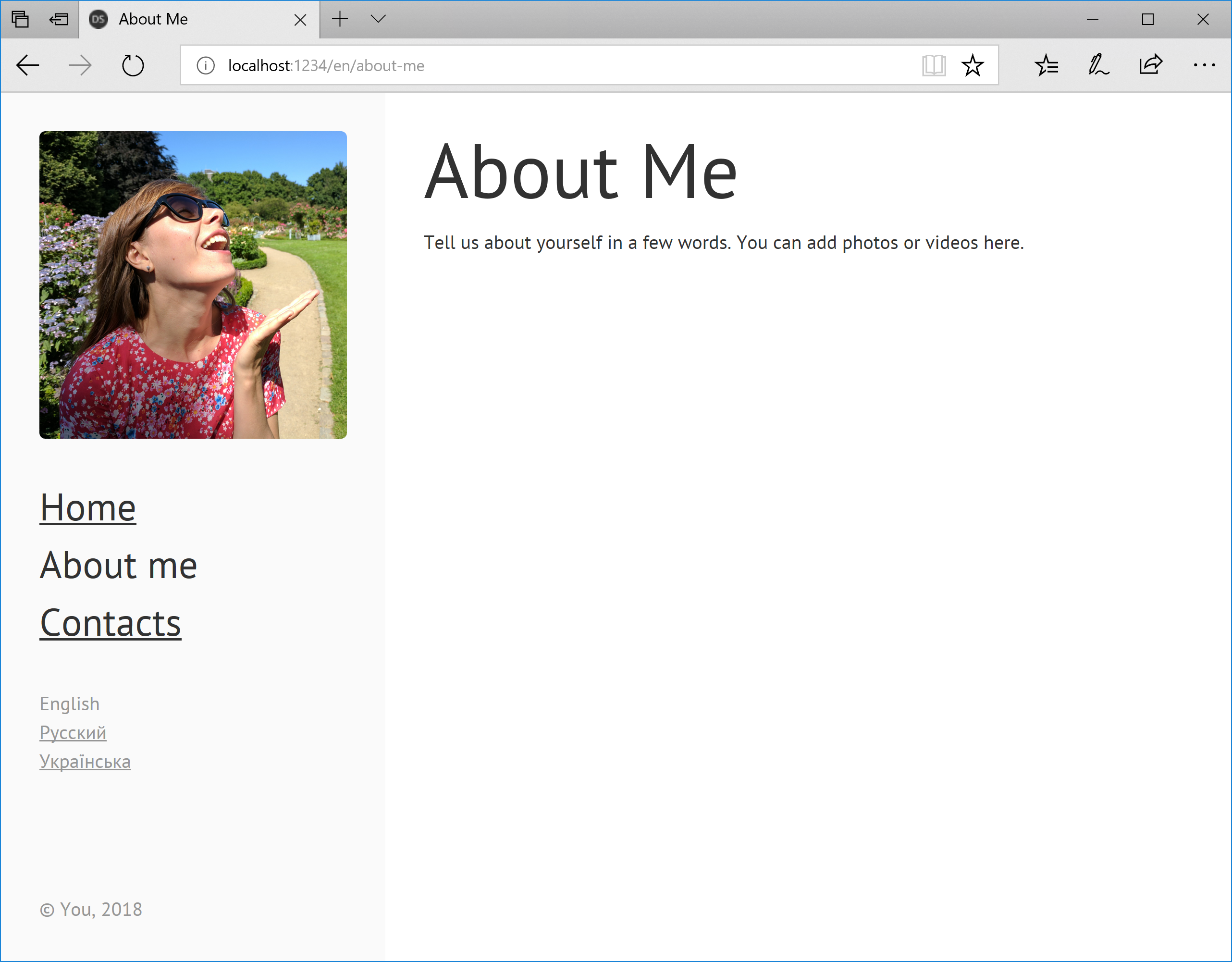Open a new tab with plus button
This screenshot has width=1232, height=962.
coord(340,19)
